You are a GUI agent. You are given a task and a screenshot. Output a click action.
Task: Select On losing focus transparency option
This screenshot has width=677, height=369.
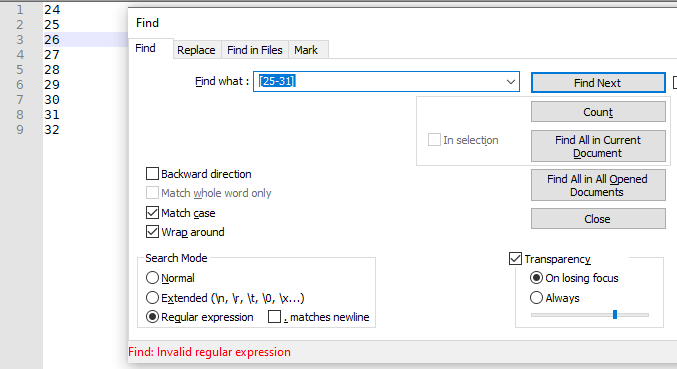(x=536, y=278)
